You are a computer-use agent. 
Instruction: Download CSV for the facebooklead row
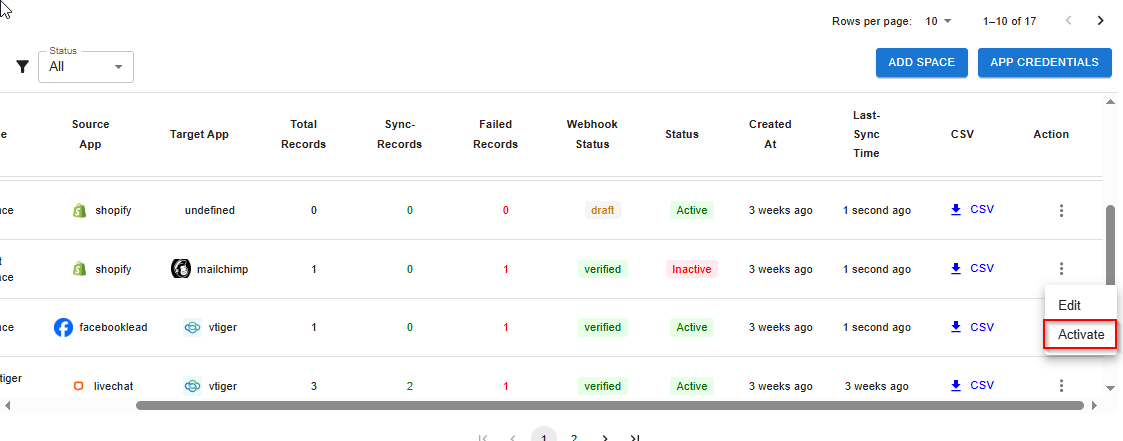tap(971, 327)
